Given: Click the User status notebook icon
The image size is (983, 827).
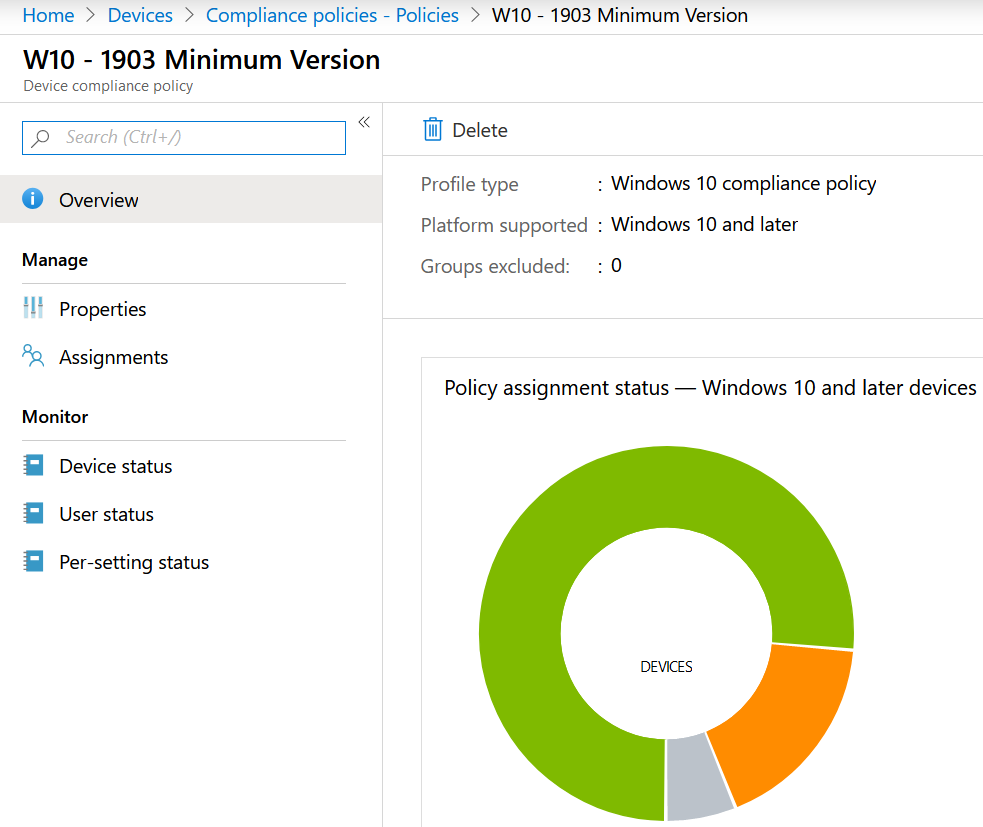Looking at the screenshot, I should 33,514.
